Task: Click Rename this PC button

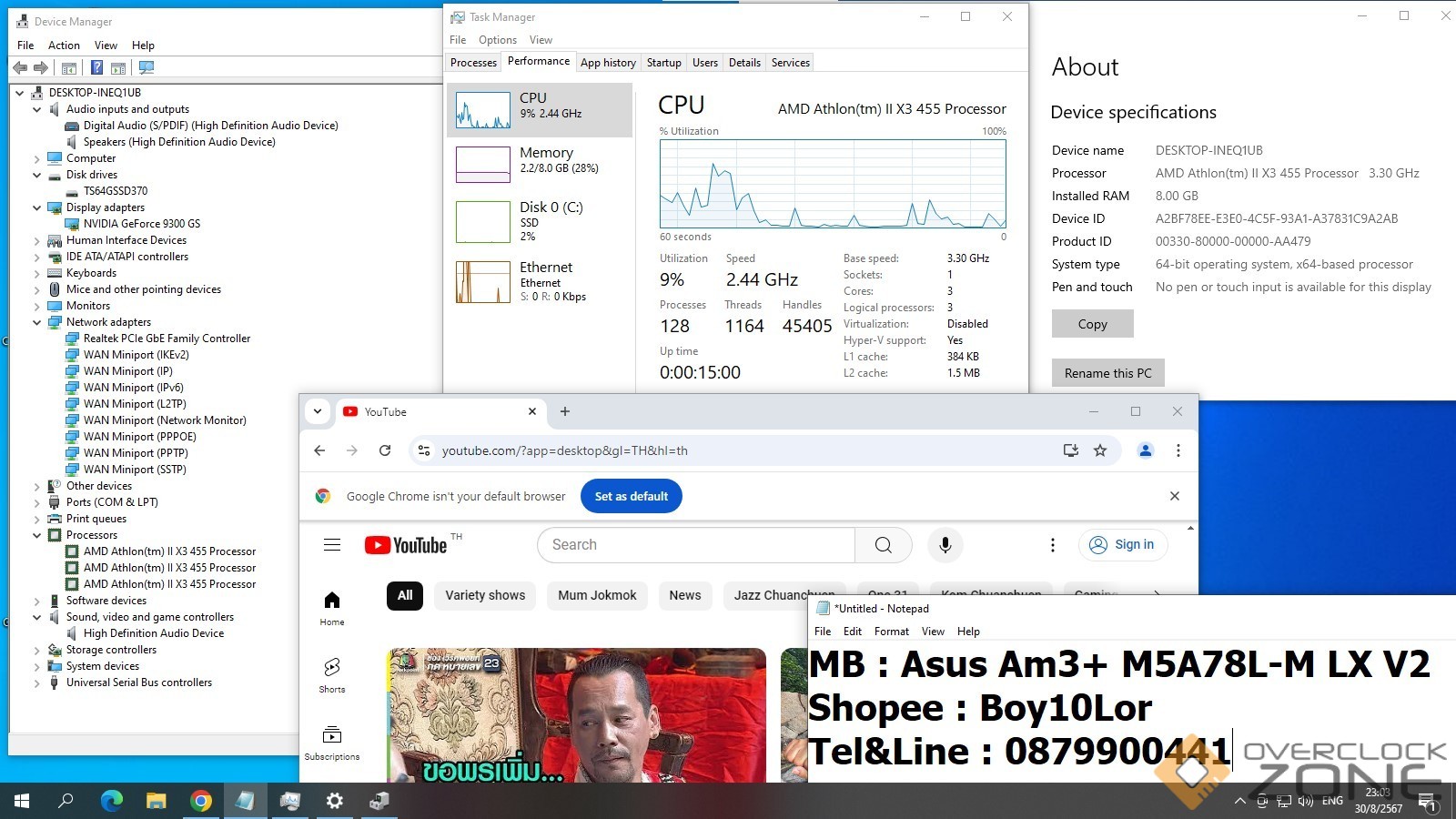Action: coord(1108,373)
